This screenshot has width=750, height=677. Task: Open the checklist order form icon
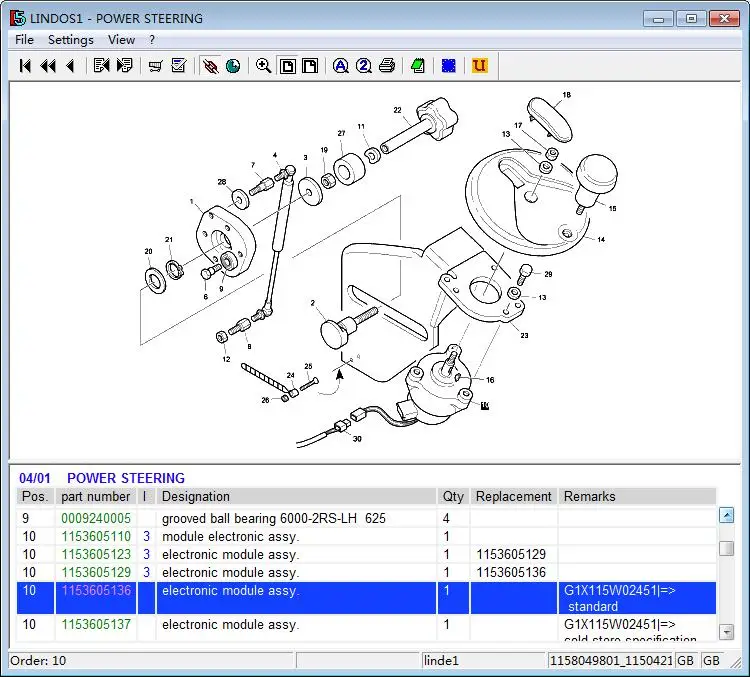pyautogui.click(x=179, y=66)
